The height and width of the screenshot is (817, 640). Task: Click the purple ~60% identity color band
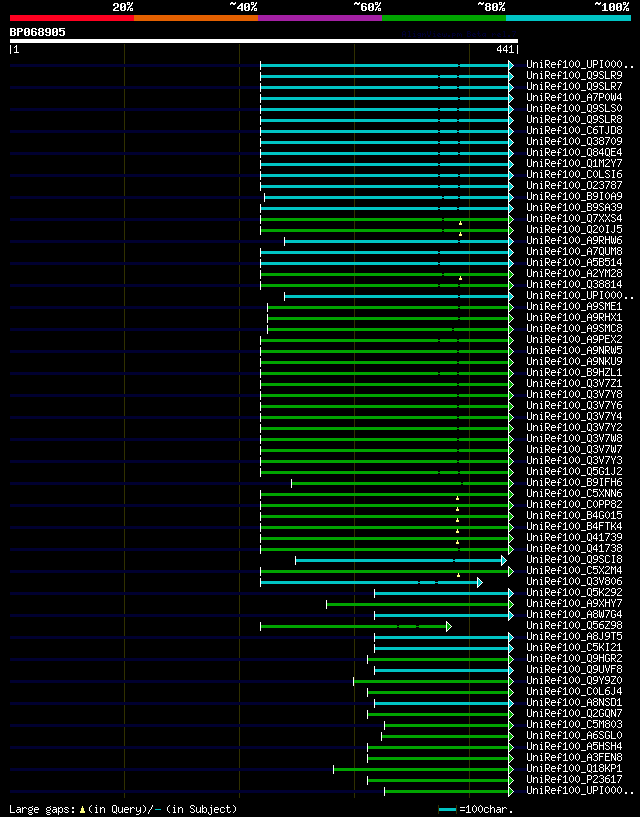point(320,18)
